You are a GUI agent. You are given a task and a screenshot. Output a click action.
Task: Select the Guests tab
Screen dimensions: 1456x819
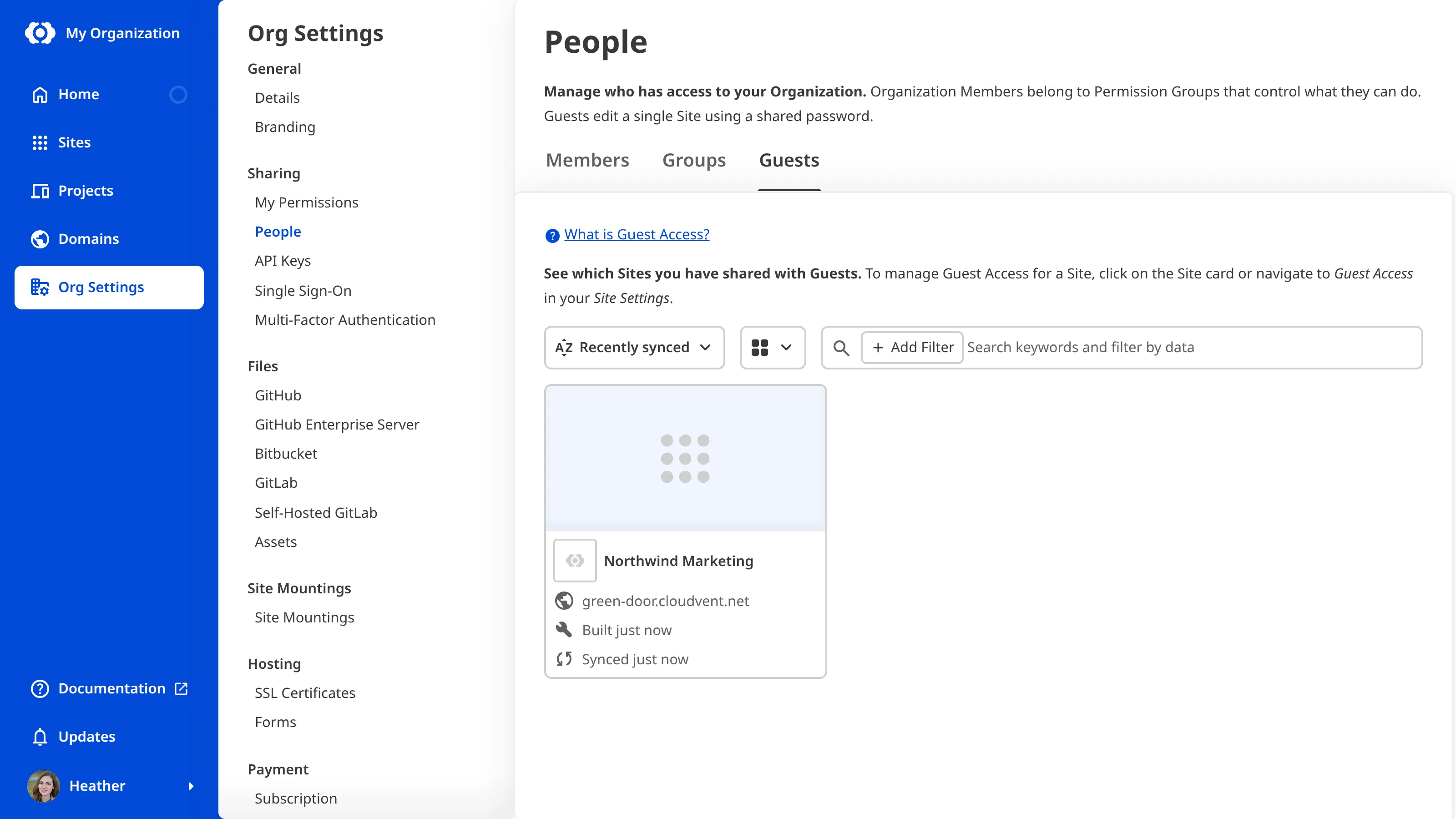(789, 161)
